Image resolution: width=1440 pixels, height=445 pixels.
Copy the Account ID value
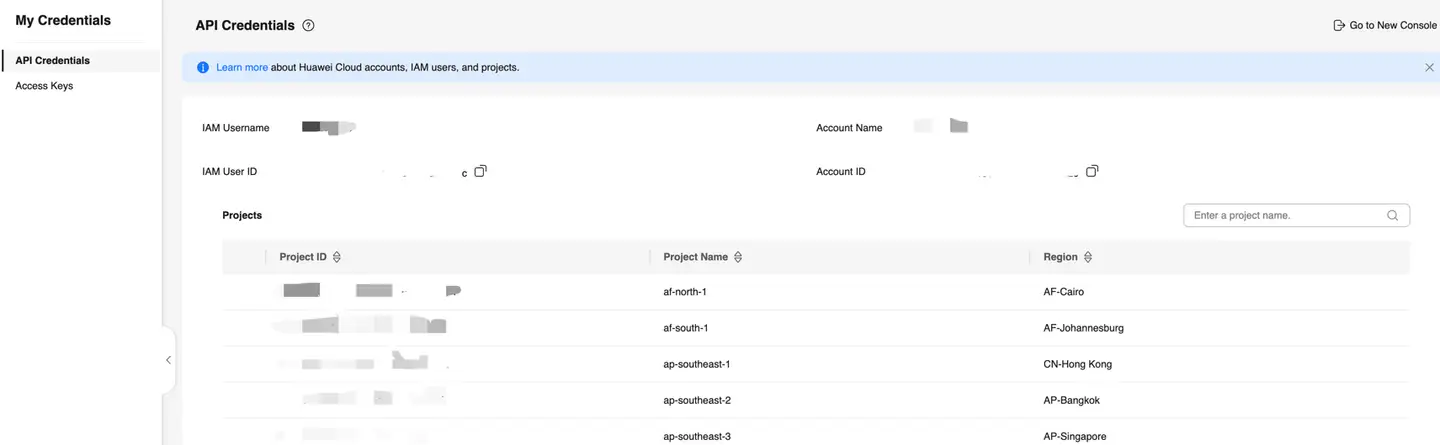click(x=1092, y=171)
